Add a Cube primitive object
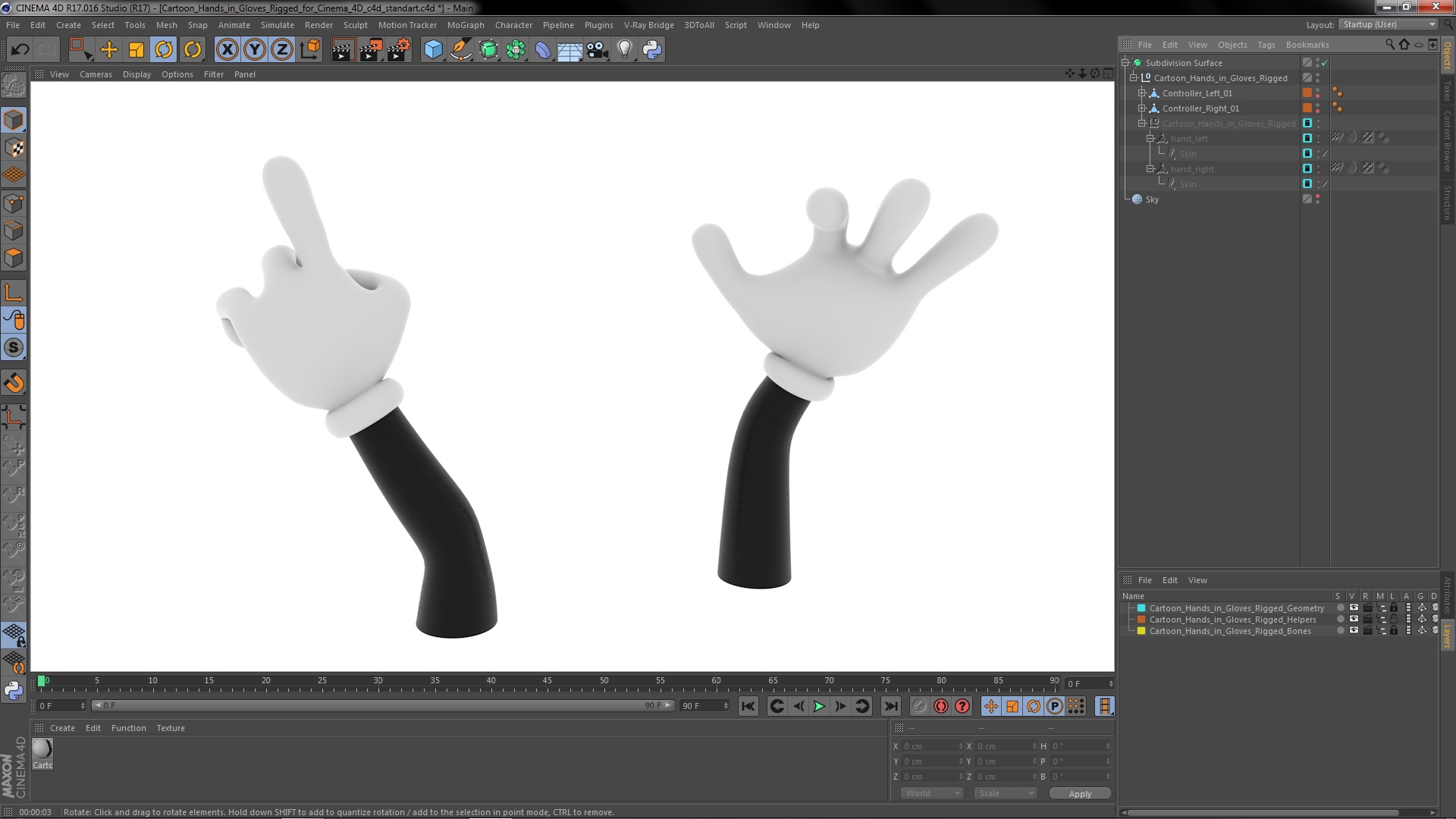1456x819 pixels. [x=433, y=50]
